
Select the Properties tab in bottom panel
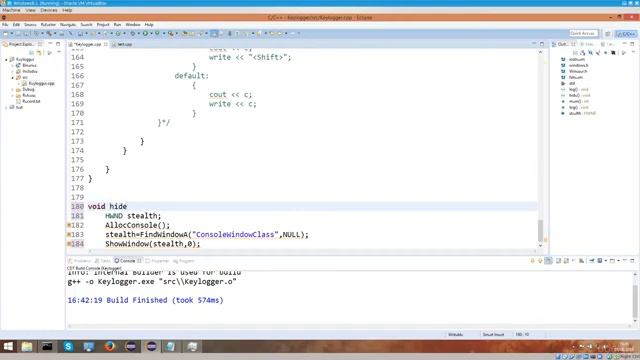coord(157,261)
